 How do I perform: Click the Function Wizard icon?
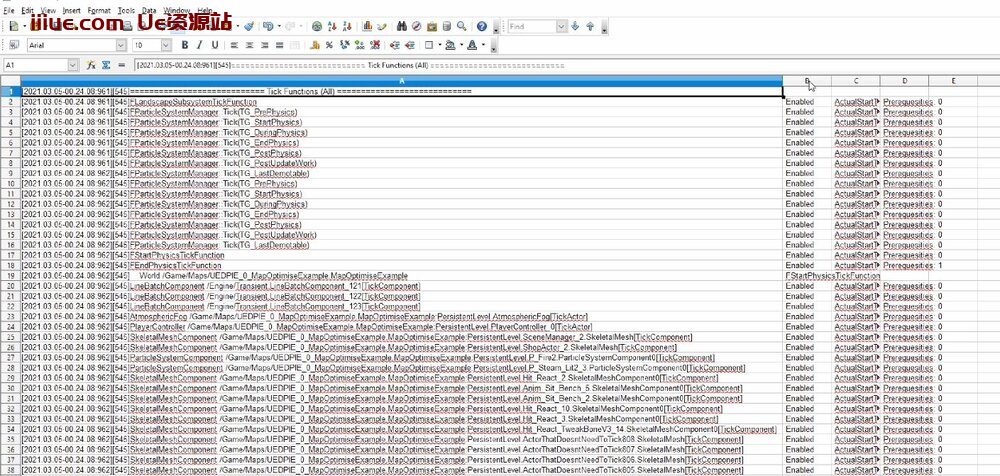coord(91,64)
